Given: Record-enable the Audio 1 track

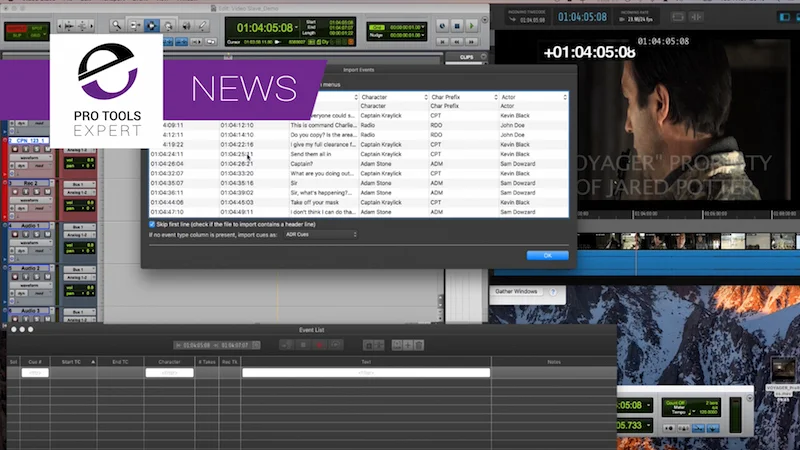Looking at the screenshot, I should coord(15,234).
